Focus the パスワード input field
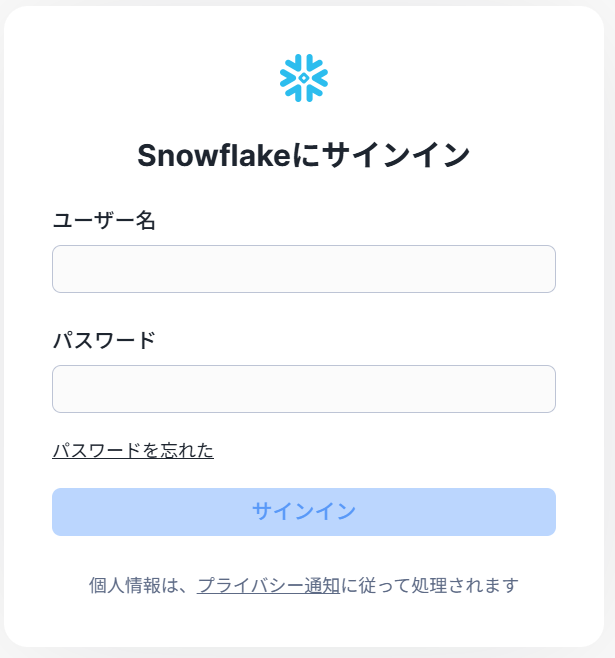615x658 pixels. [304, 389]
